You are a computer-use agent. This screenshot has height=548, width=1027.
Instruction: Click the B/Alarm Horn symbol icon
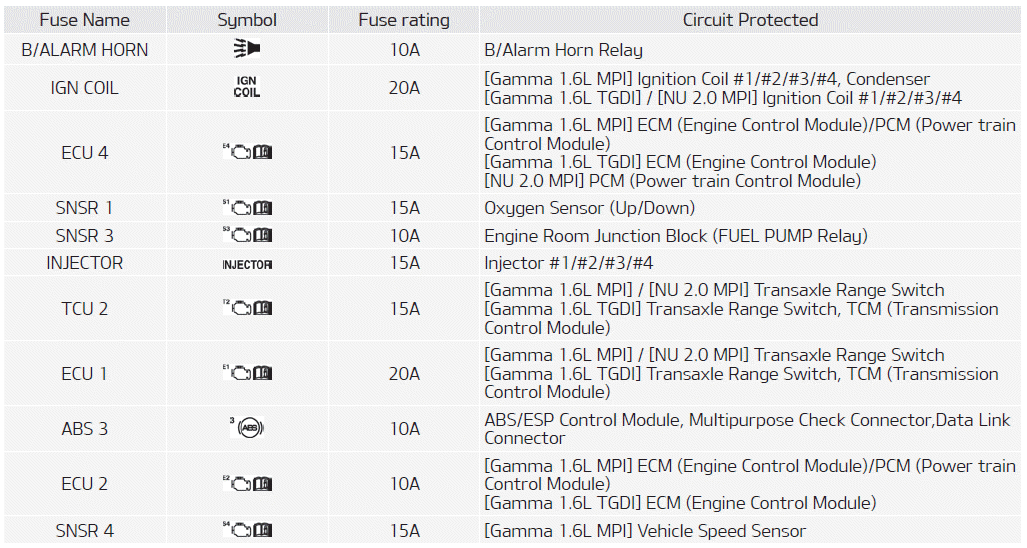click(x=247, y=49)
